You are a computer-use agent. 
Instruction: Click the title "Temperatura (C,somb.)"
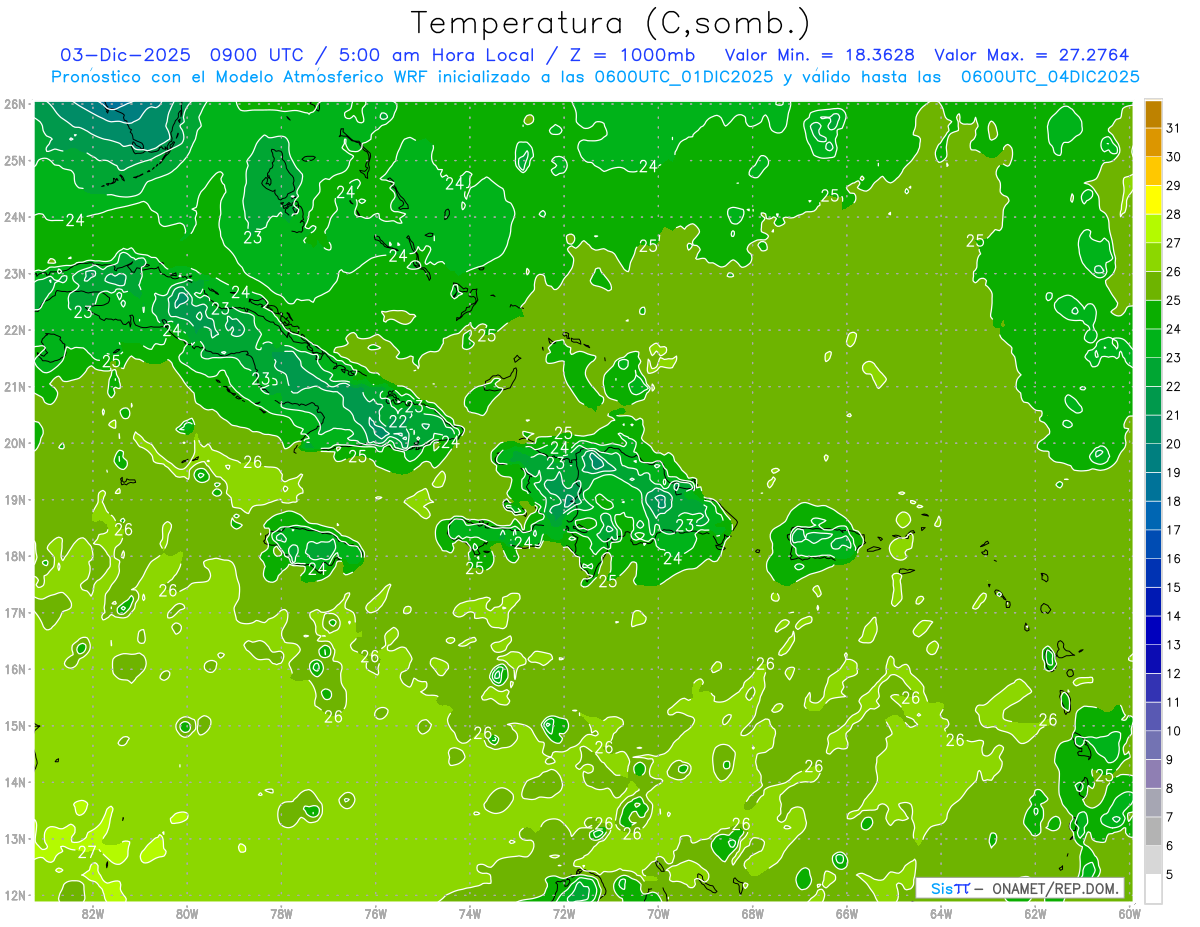612,23
